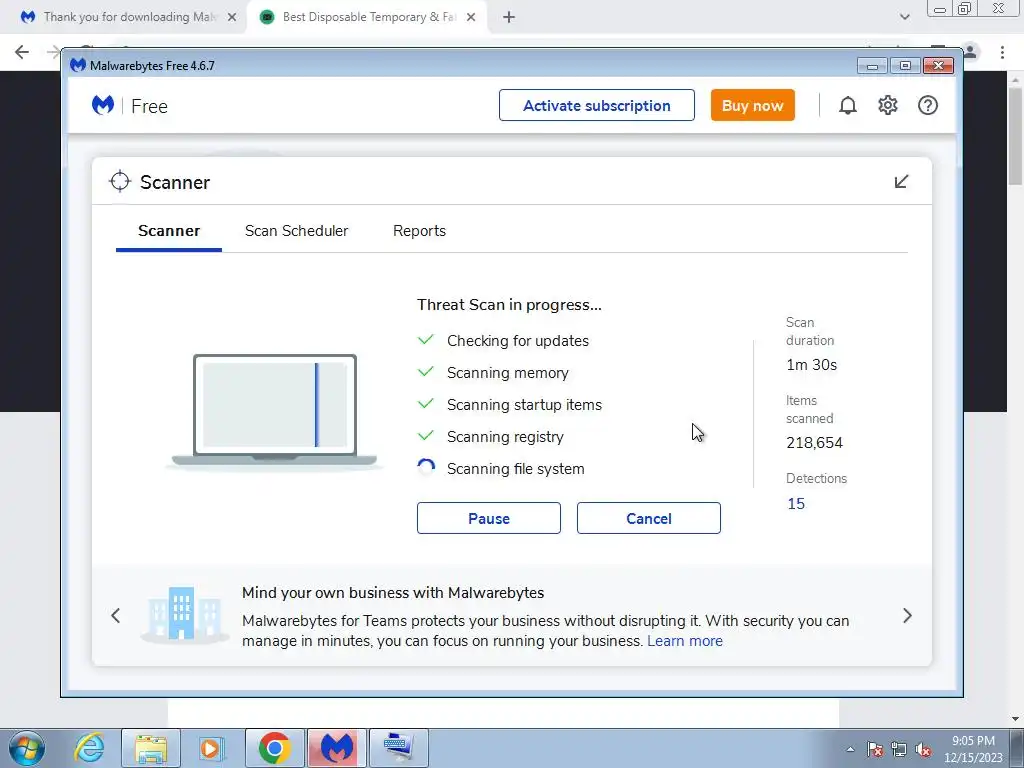The width and height of the screenshot is (1024, 768).
Task: Click the network tray icon
Action: [899, 750]
